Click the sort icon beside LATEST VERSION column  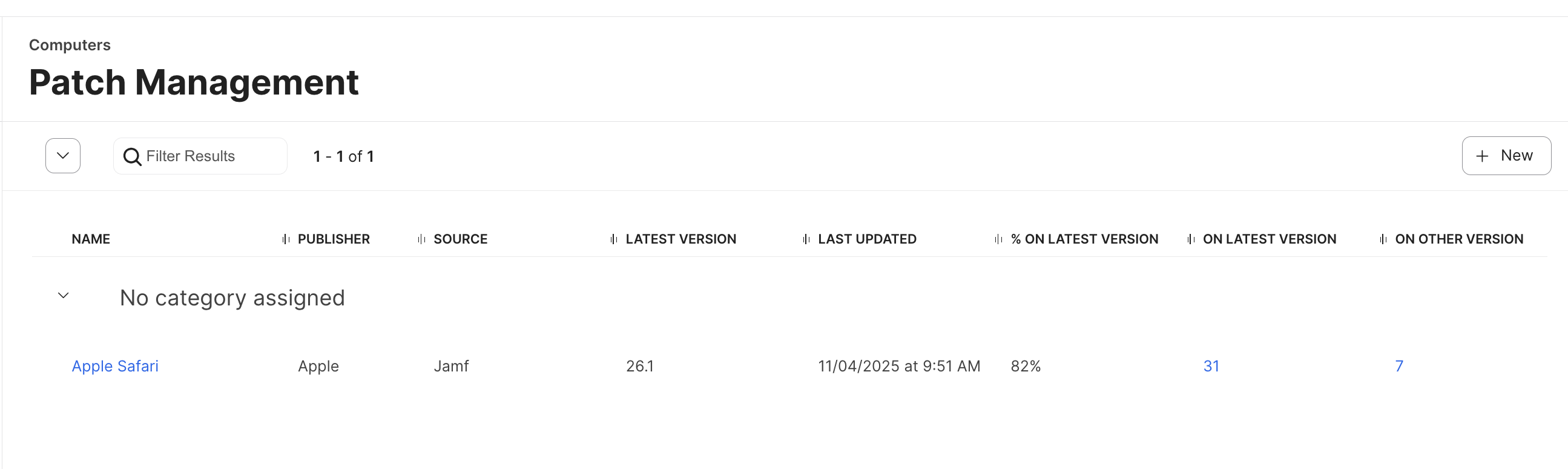[x=613, y=239]
